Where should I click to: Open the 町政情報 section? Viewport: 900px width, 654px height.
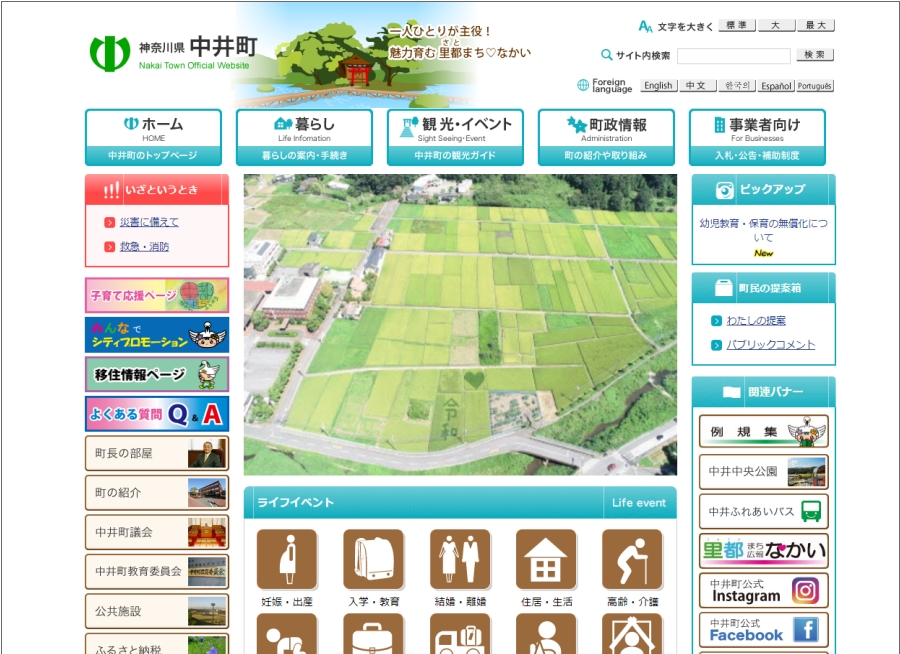click(x=603, y=135)
